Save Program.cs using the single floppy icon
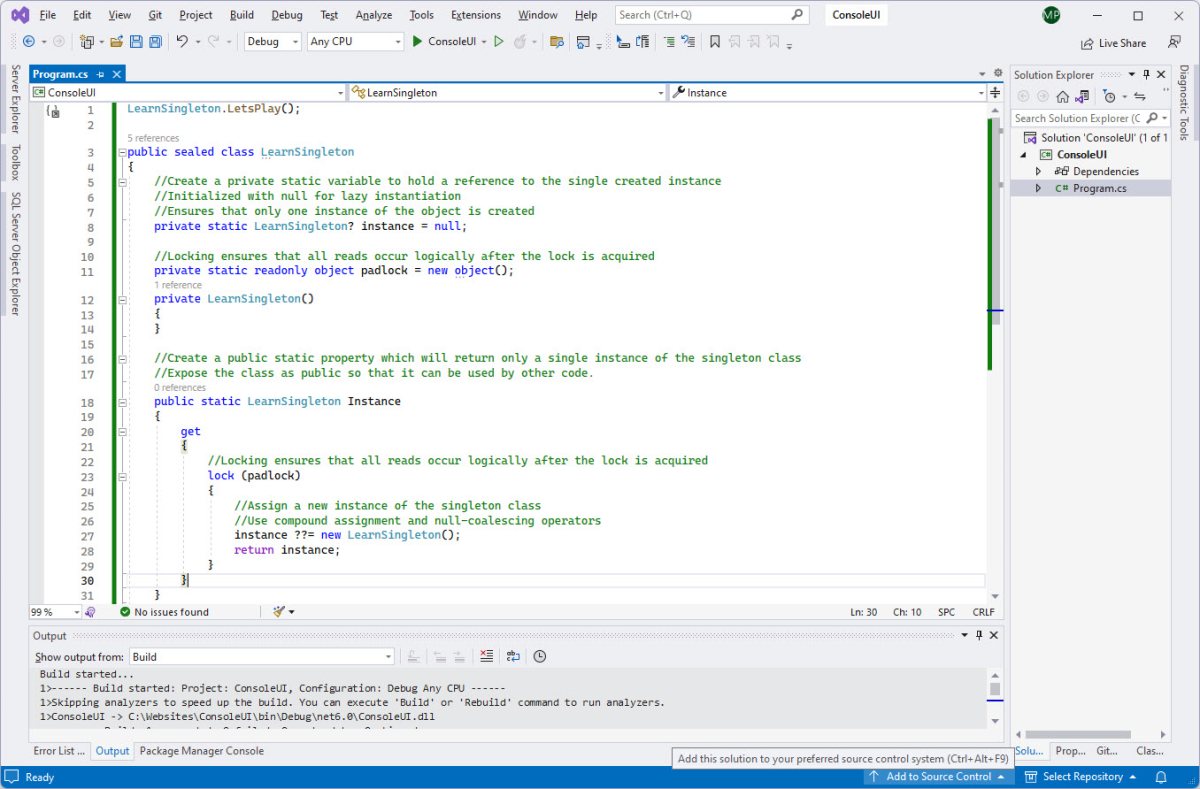This screenshot has width=1200, height=789. (x=136, y=42)
